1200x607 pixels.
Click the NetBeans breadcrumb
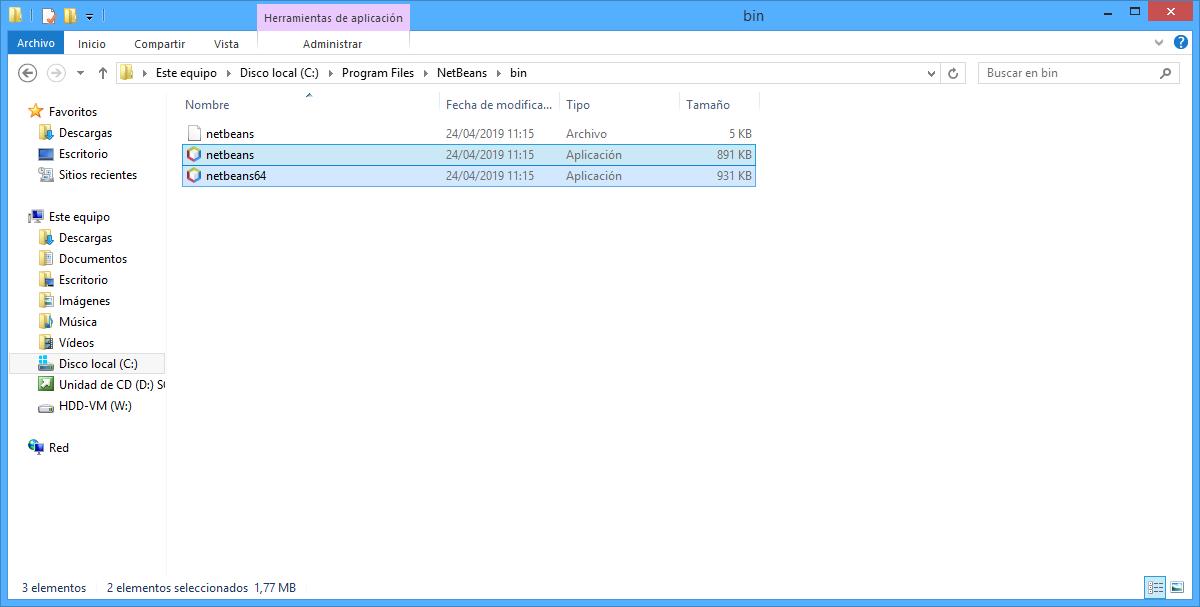click(461, 73)
